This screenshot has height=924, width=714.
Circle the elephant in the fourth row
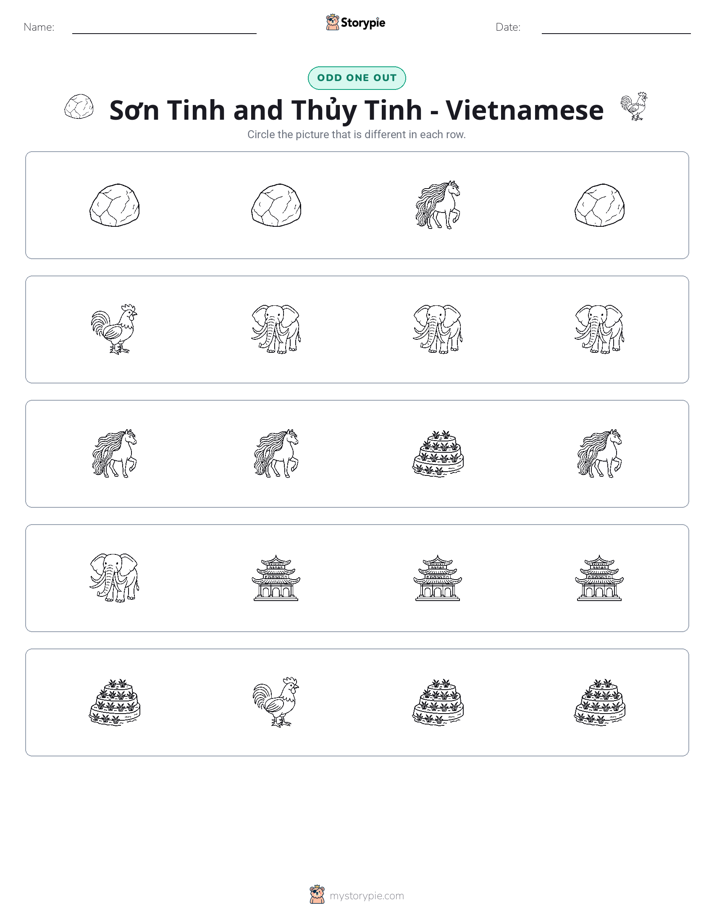coord(114,578)
